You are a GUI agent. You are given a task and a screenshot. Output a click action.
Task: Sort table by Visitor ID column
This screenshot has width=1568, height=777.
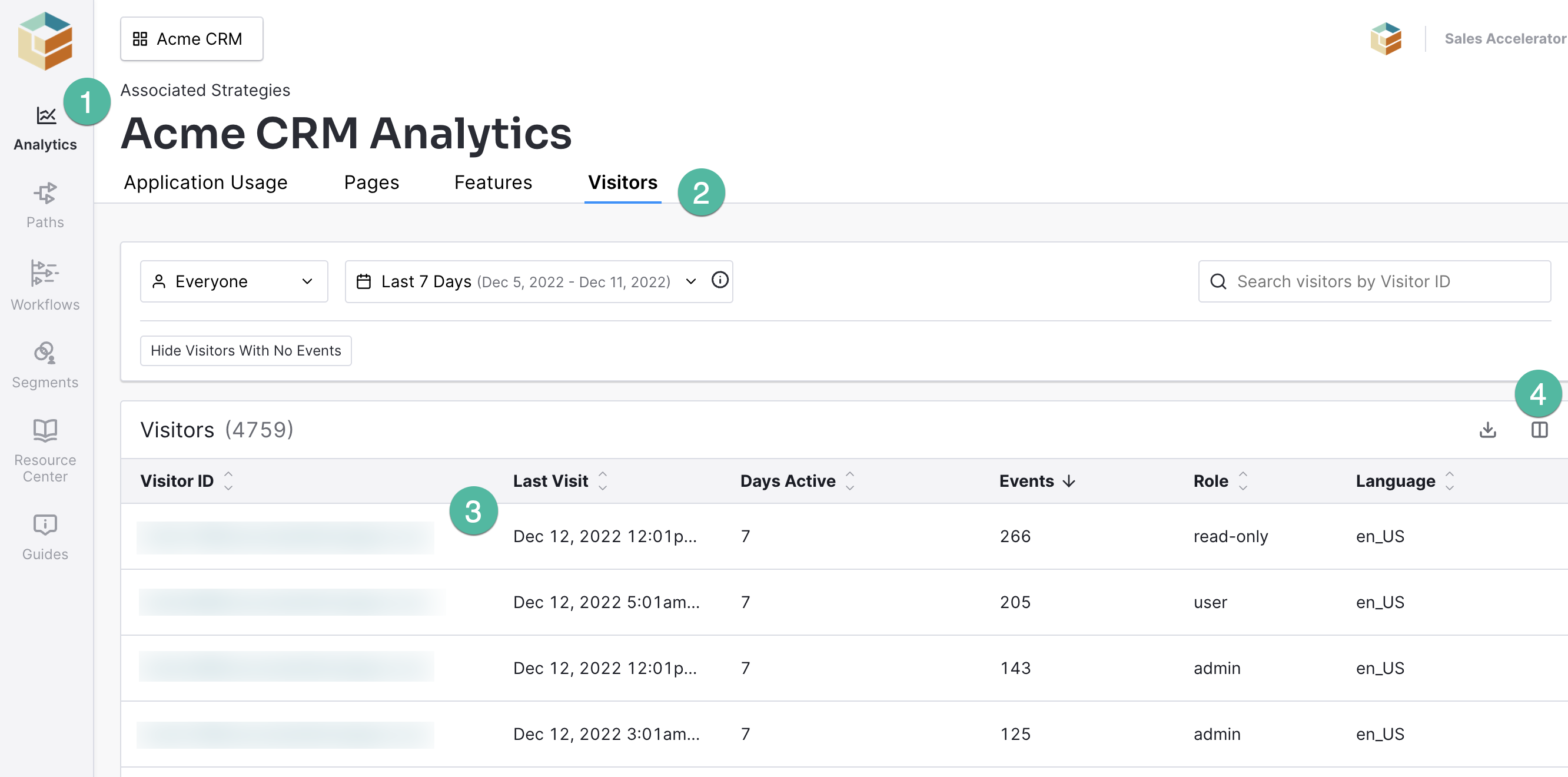187,481
